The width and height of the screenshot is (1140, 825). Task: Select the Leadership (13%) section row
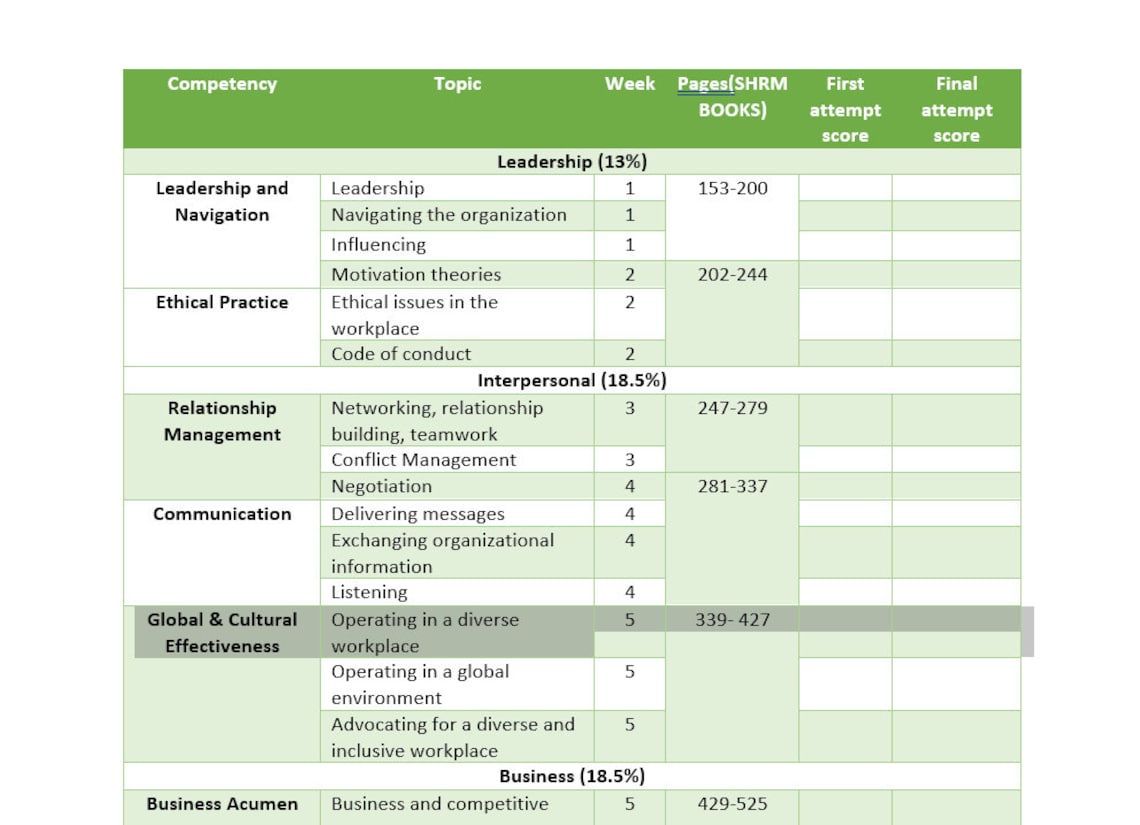tap(571, 161)
